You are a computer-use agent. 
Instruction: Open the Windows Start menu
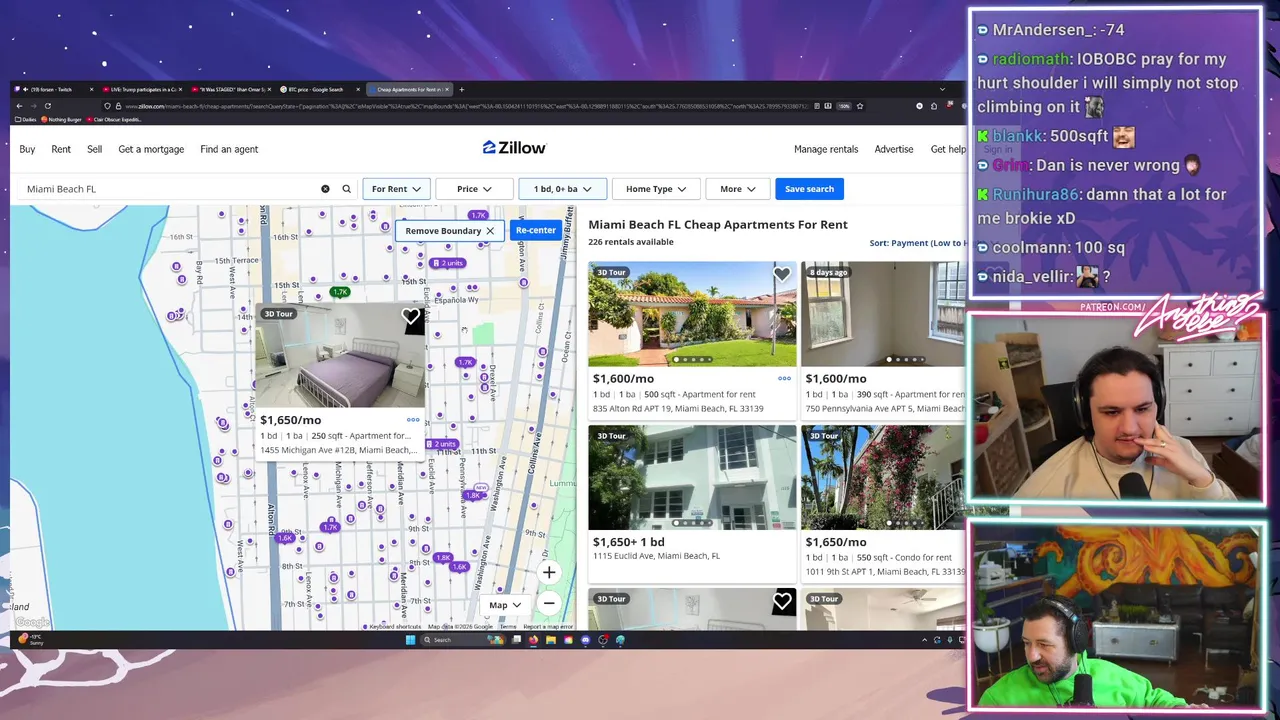click(x=410, y=640)
